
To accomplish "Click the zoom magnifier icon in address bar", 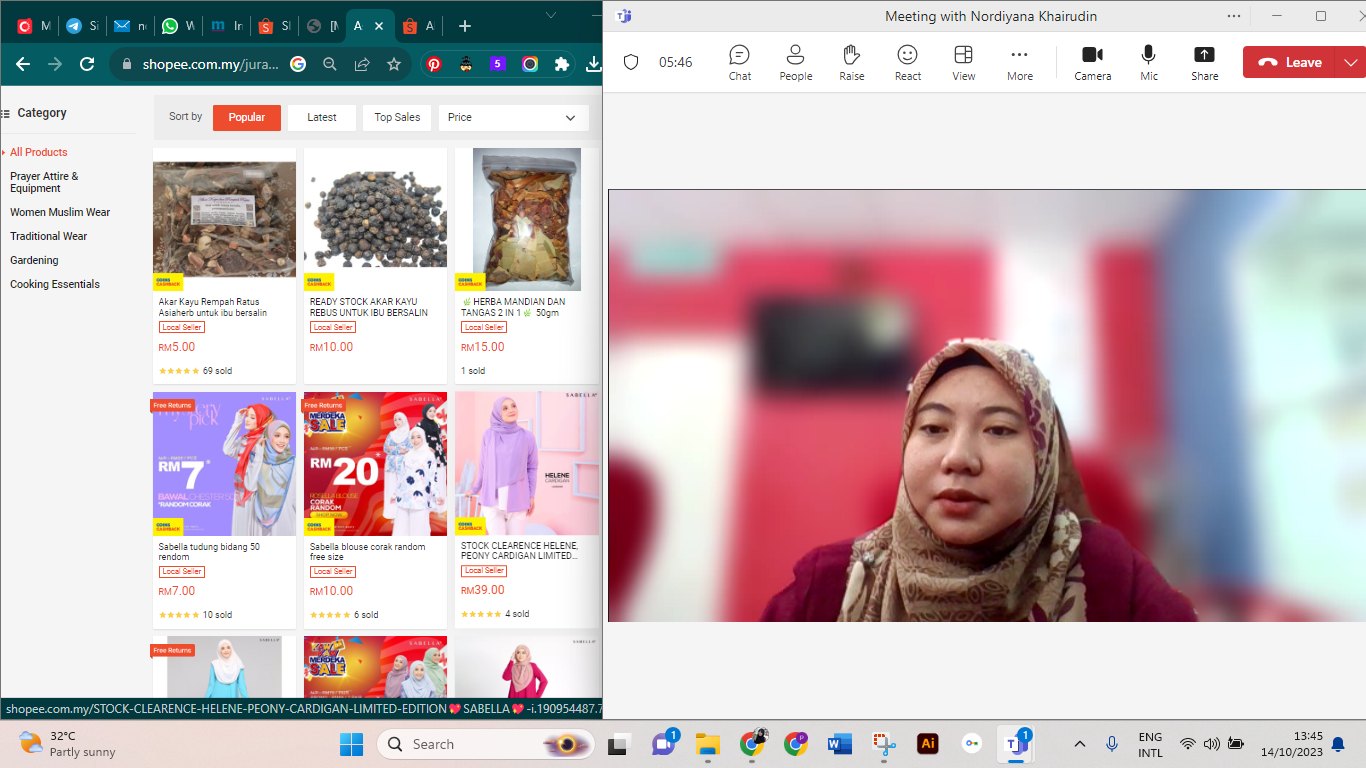I will click(330, 64).
